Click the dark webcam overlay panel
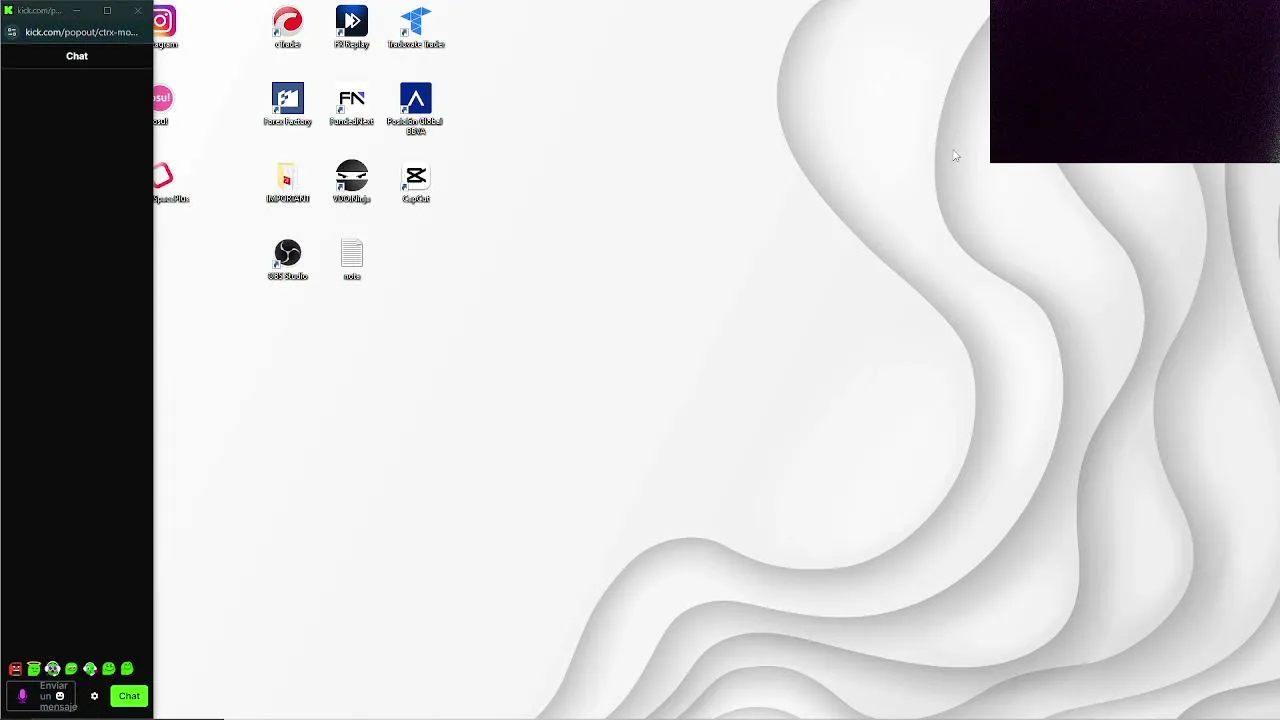This screenshot has height=720, width=1280. coord(1135,81)
